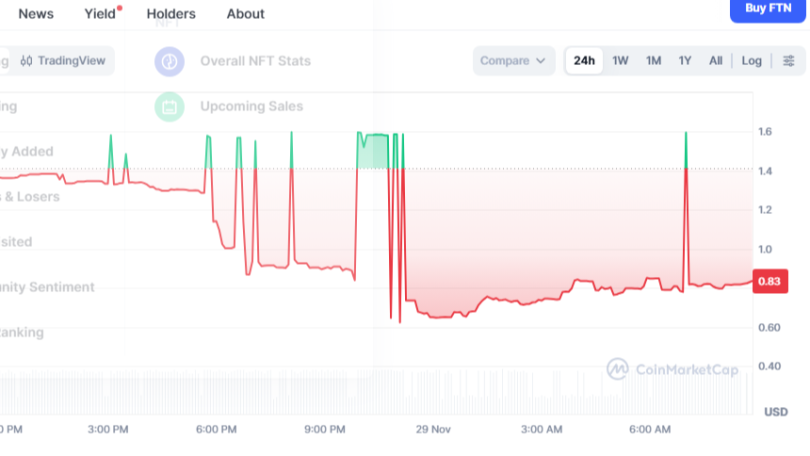This screenshot has width=810, height=456.
Task: Switch chart range to 1W
Action: point(620,61)
